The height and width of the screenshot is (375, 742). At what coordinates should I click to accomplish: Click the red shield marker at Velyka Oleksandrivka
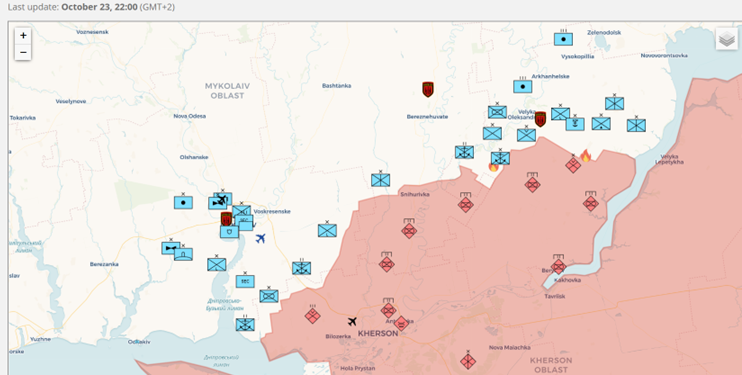(540, 119)
